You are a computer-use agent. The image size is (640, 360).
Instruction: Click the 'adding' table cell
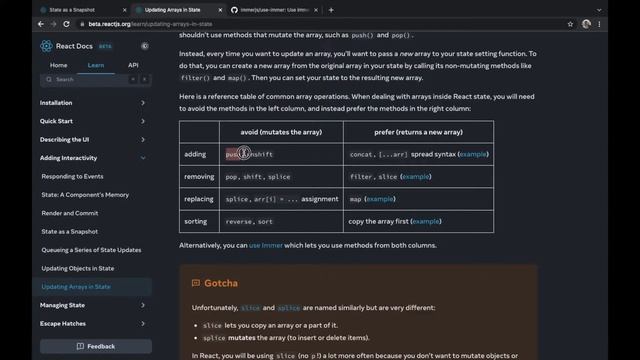tap(199, 154)
